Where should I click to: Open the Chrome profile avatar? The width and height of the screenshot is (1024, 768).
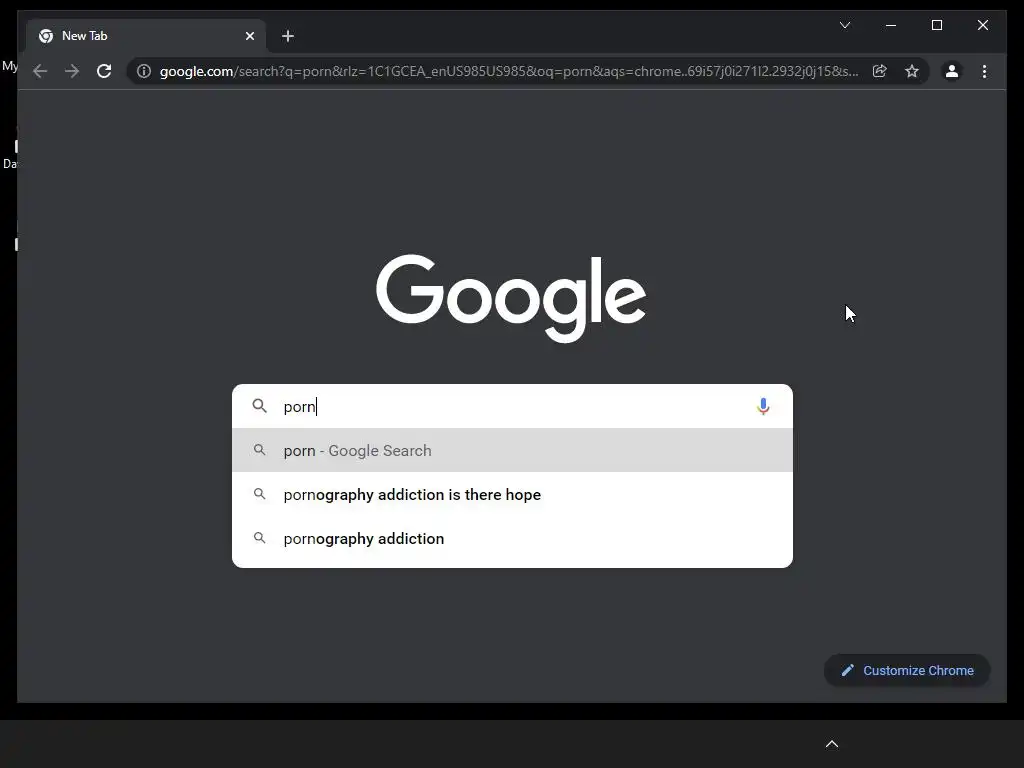click(x=952, y=71)
